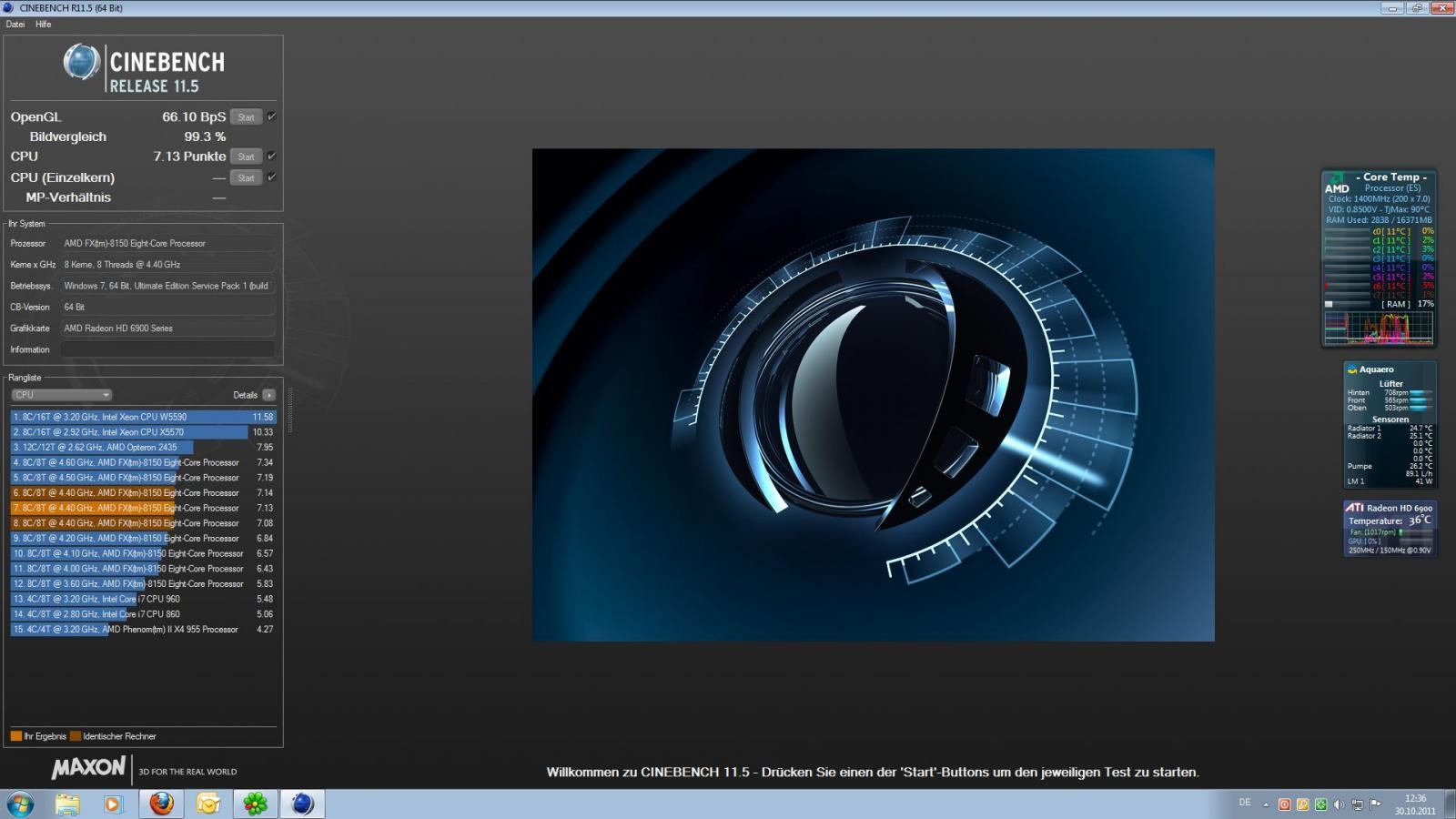The image size is (1456, 819).
Task: Open the network tray icon
Action: click(1357, 805)
